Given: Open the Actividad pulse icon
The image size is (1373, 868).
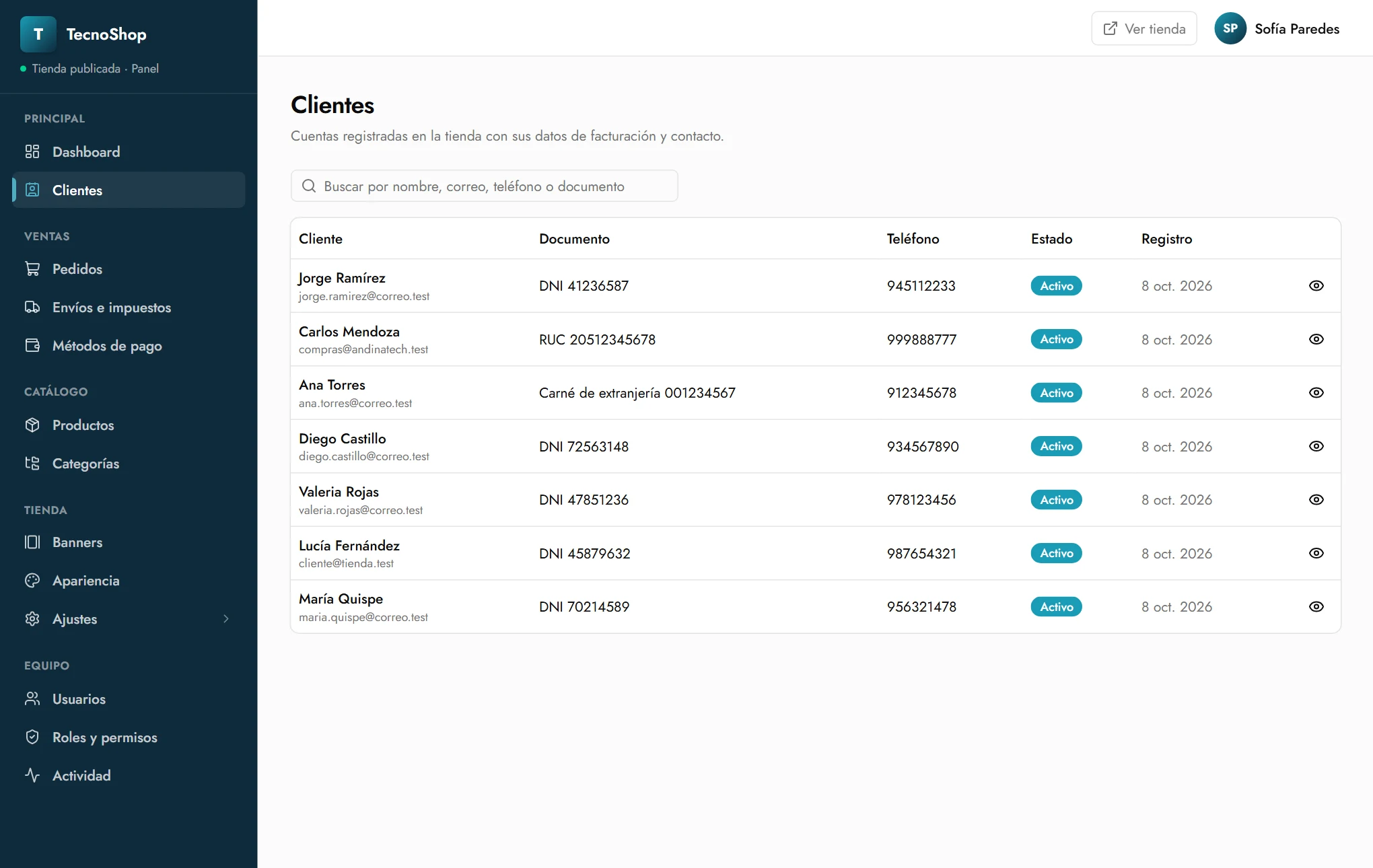Looking at the screenshot, I should [32, 775].
